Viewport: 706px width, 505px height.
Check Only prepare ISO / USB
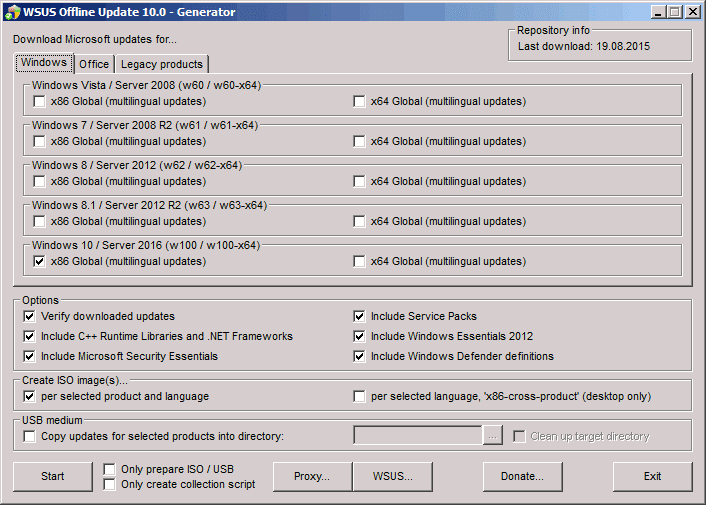click(109, 469)
